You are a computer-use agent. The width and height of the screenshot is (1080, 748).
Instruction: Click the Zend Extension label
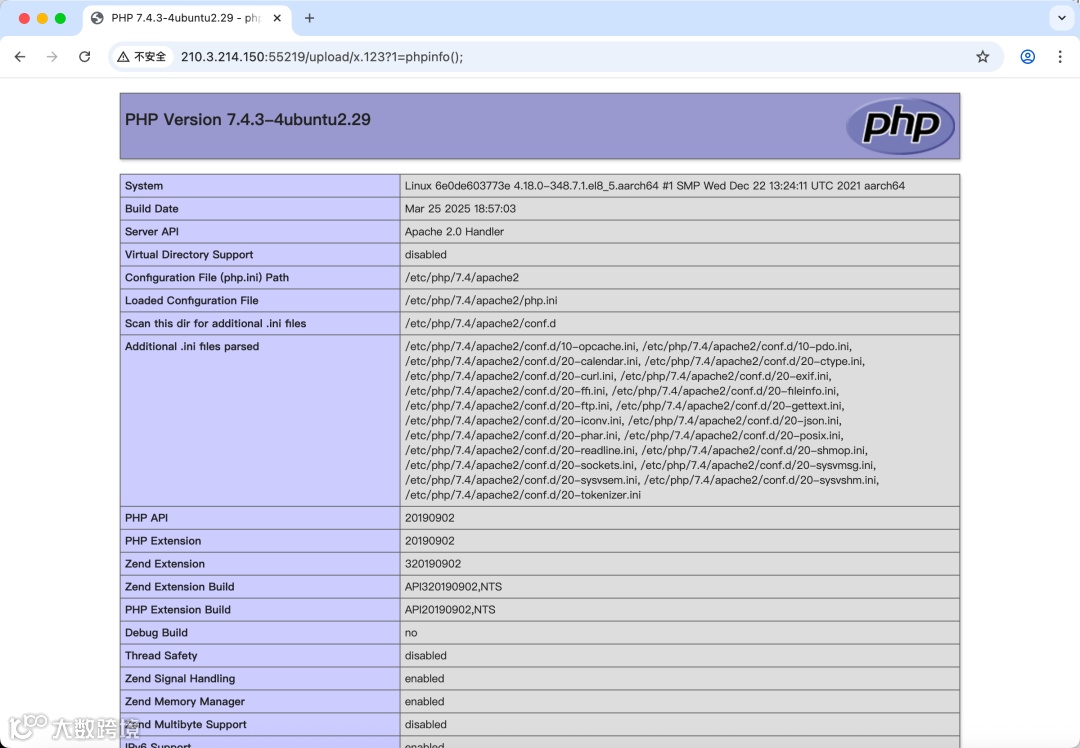[165, 563]
